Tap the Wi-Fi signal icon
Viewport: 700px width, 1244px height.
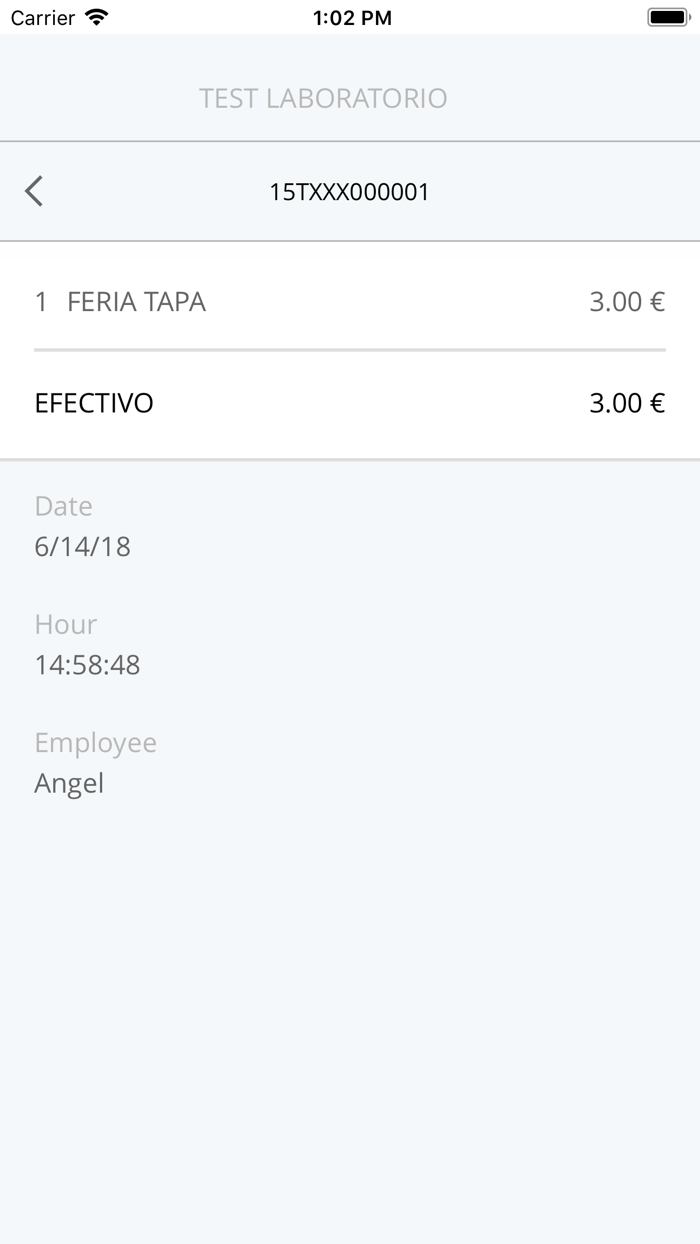coord(95,17)
